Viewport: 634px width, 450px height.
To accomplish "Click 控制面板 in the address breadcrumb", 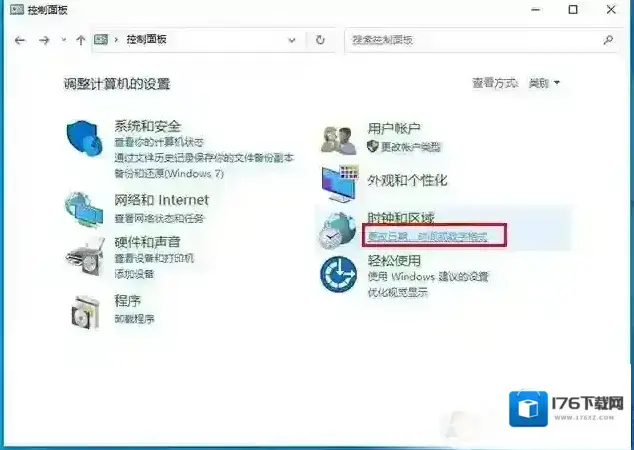I will (x=146, y=39).
